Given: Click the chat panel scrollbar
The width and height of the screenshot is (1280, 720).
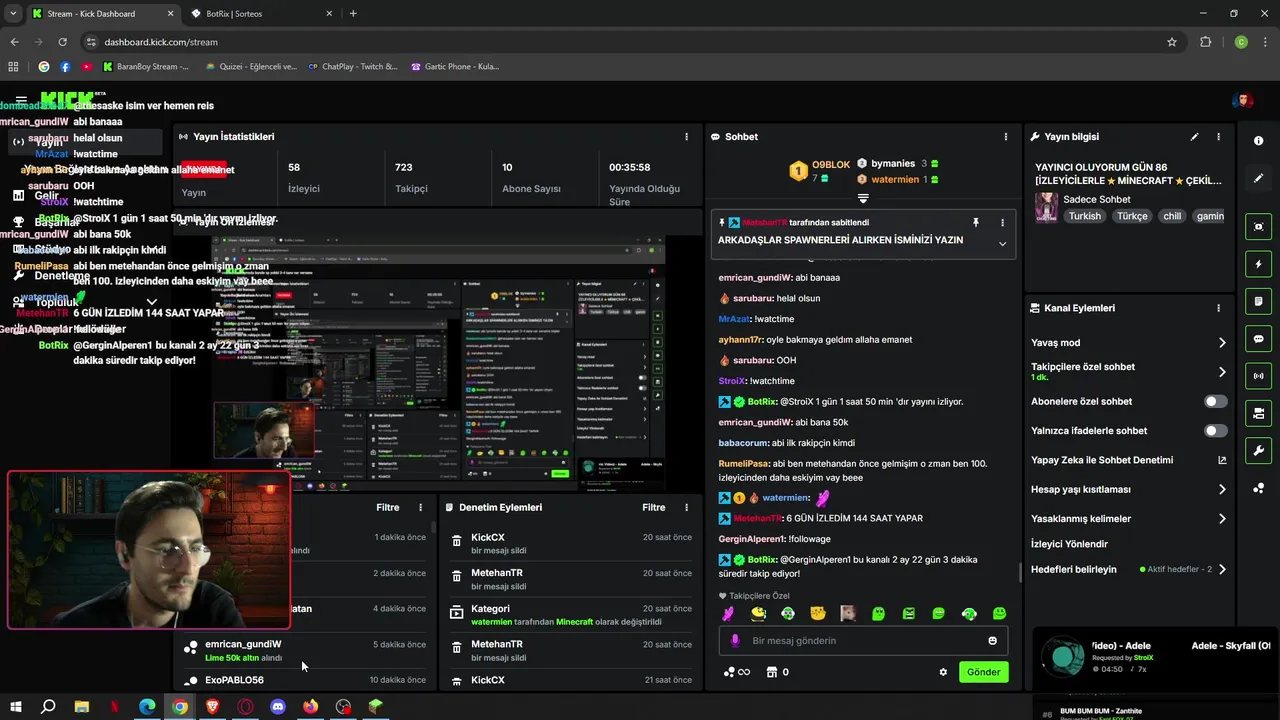Looking at the screenshot, I should point(1020,572).
